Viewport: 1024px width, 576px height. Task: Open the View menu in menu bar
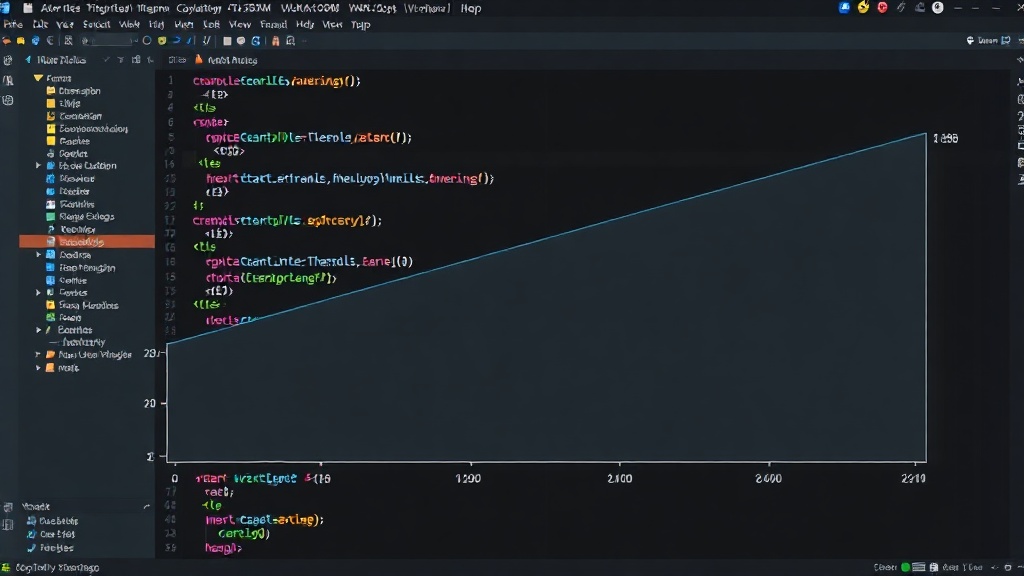click(240, 24)
